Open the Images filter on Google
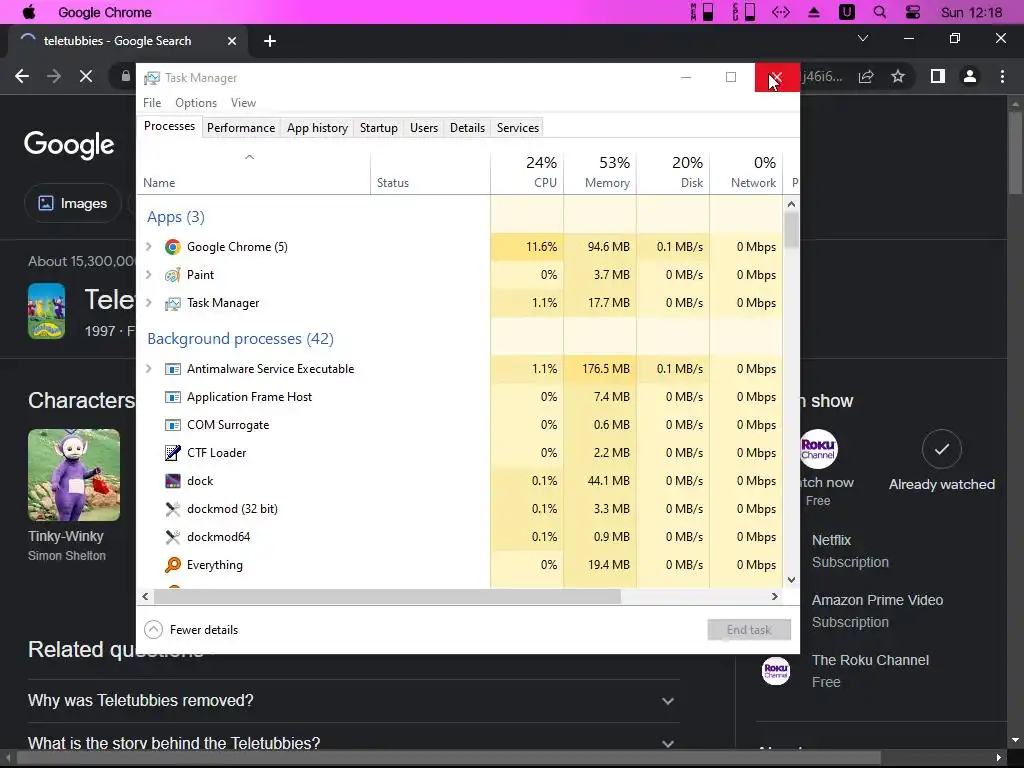 [x=73, y=203]
